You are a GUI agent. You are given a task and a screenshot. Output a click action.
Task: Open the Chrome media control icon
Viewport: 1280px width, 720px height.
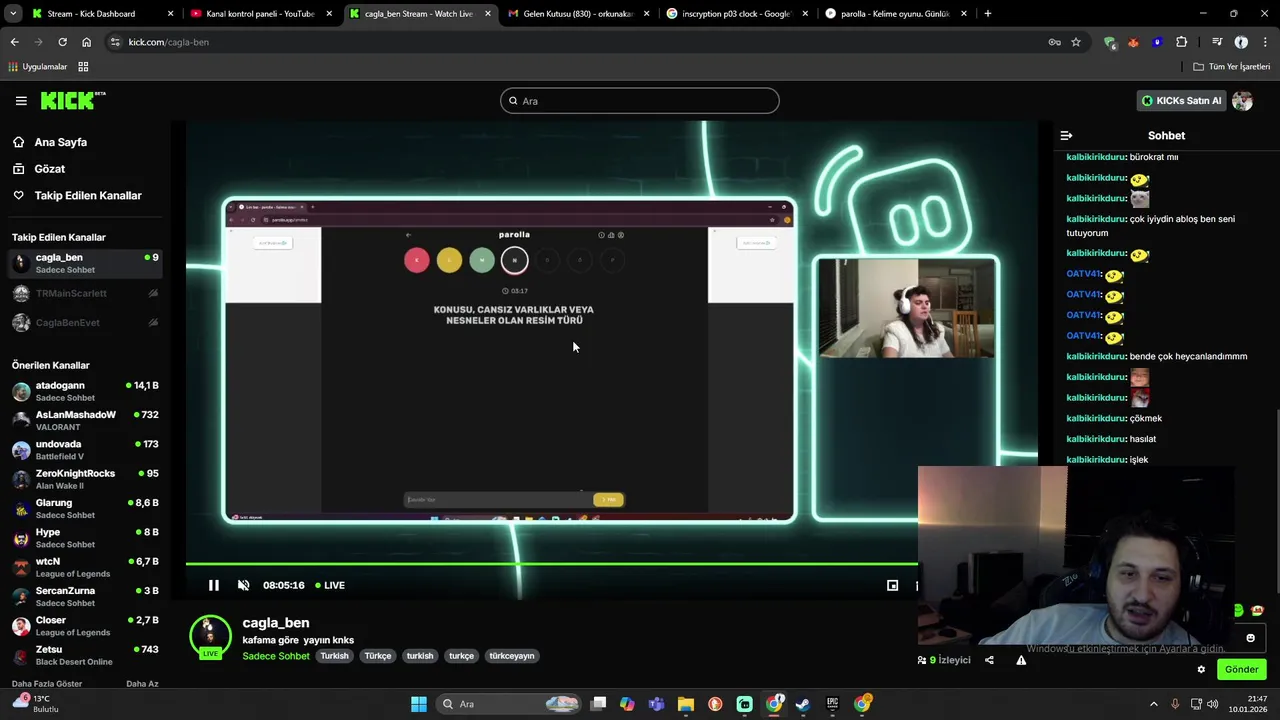pyautogui.click(x=1217, y=42)
